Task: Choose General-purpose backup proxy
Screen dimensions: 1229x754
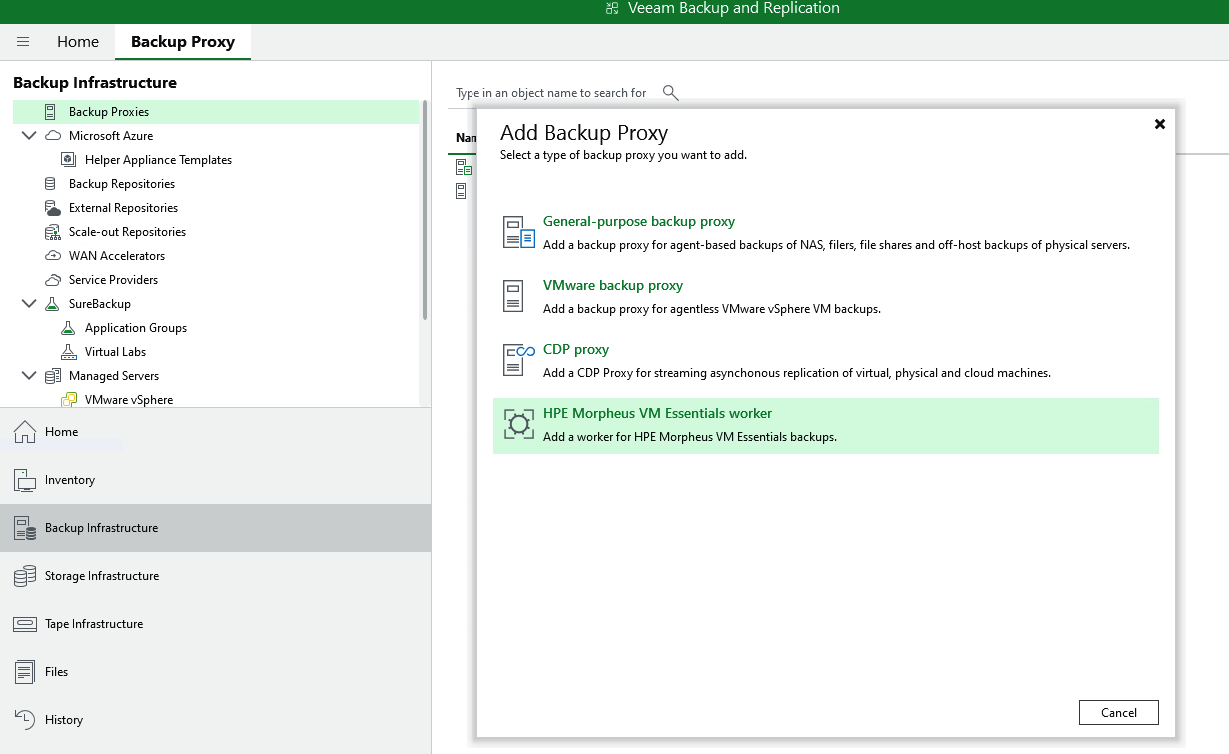Action: click(826, 233)
